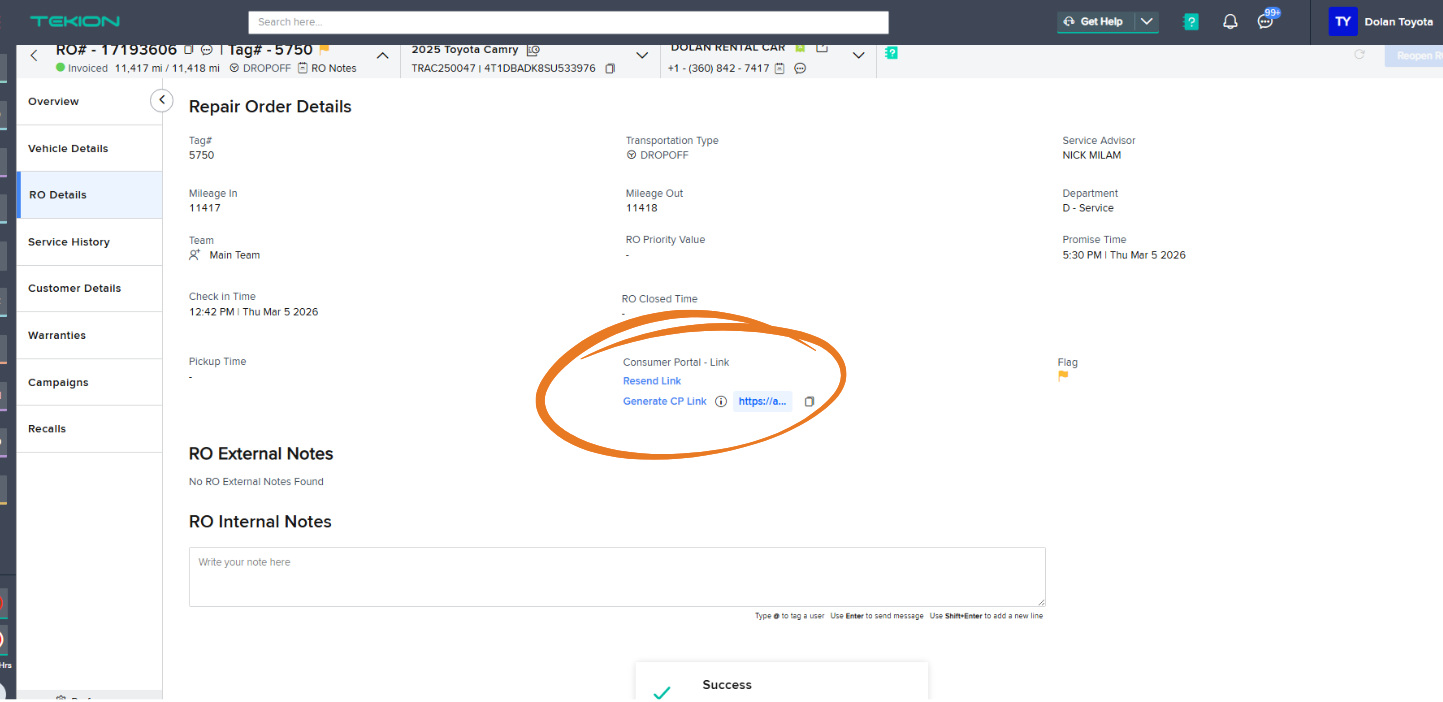Click the phone number +1 (360) 842-7417
This screenshot has height=702, width=1443.
click(718, 68)
